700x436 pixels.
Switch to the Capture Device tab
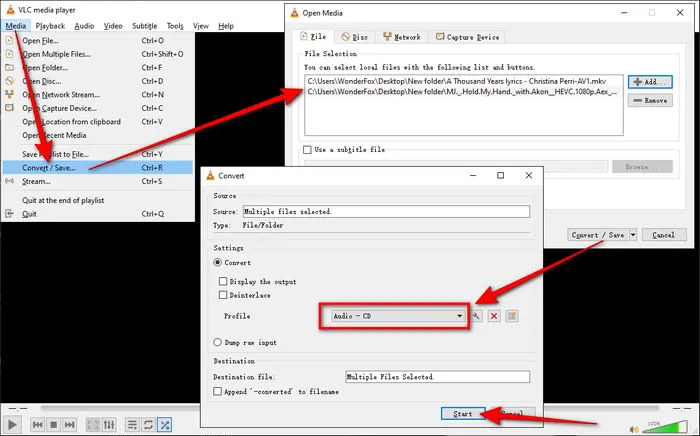tap(467, 37)
